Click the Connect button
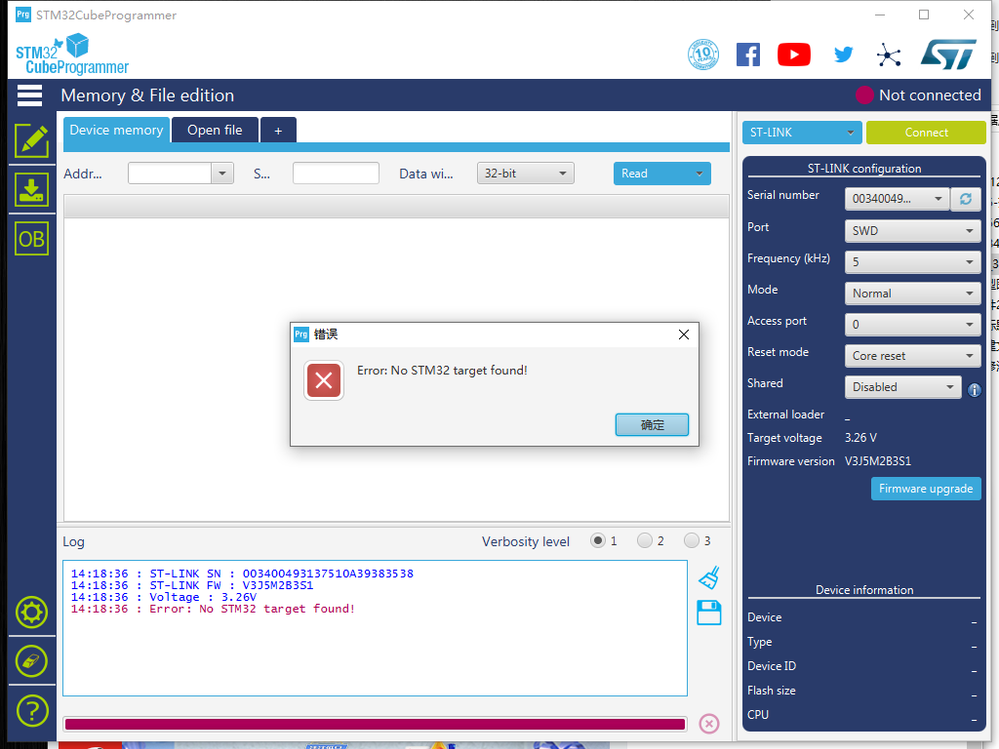Viewport: 999px width, 749px height. point(926,132)
